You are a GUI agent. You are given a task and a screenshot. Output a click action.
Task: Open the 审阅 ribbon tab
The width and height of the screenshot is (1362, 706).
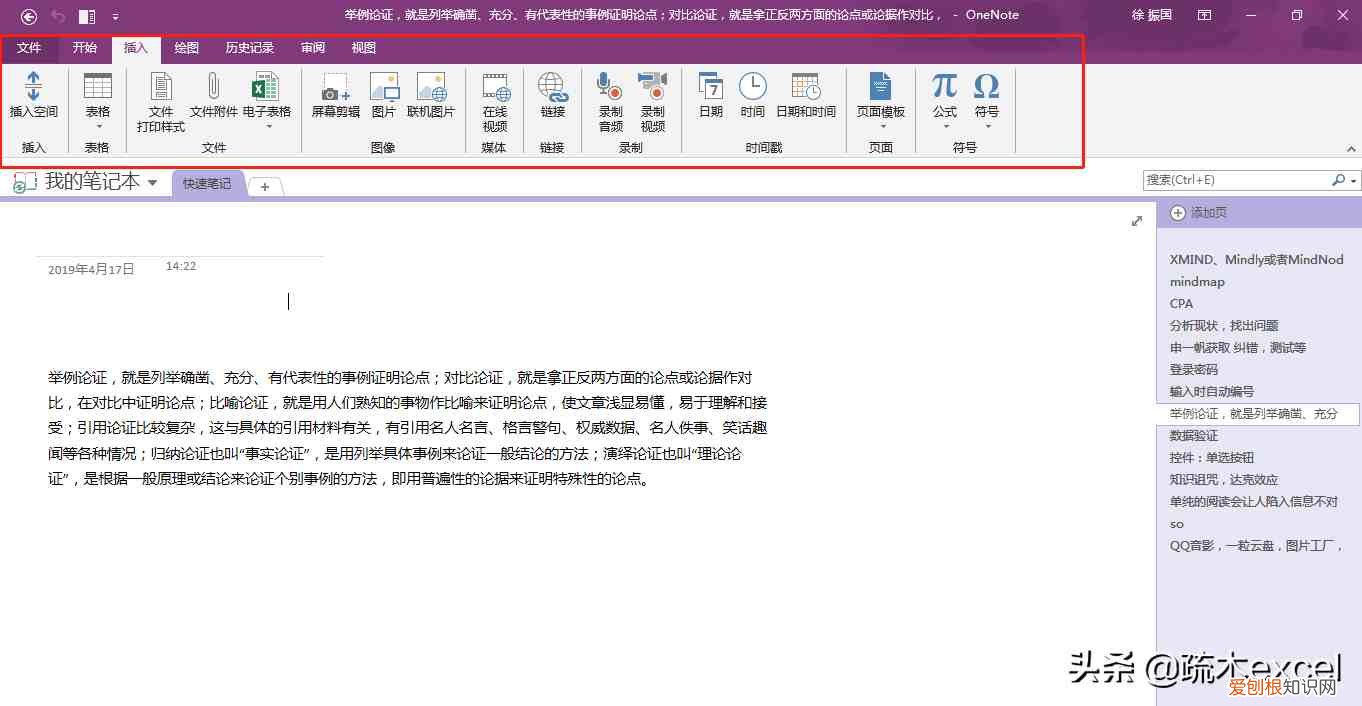313,47
